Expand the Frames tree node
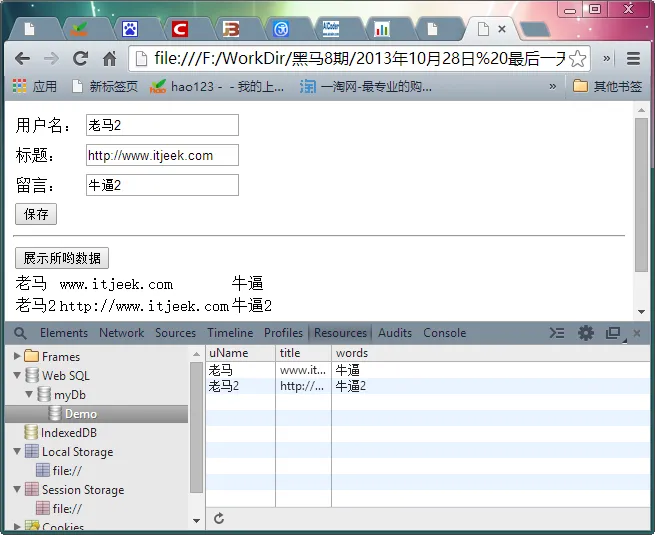Image resolution: width=655 pixels, height=535 pixels. click(17, 357)
